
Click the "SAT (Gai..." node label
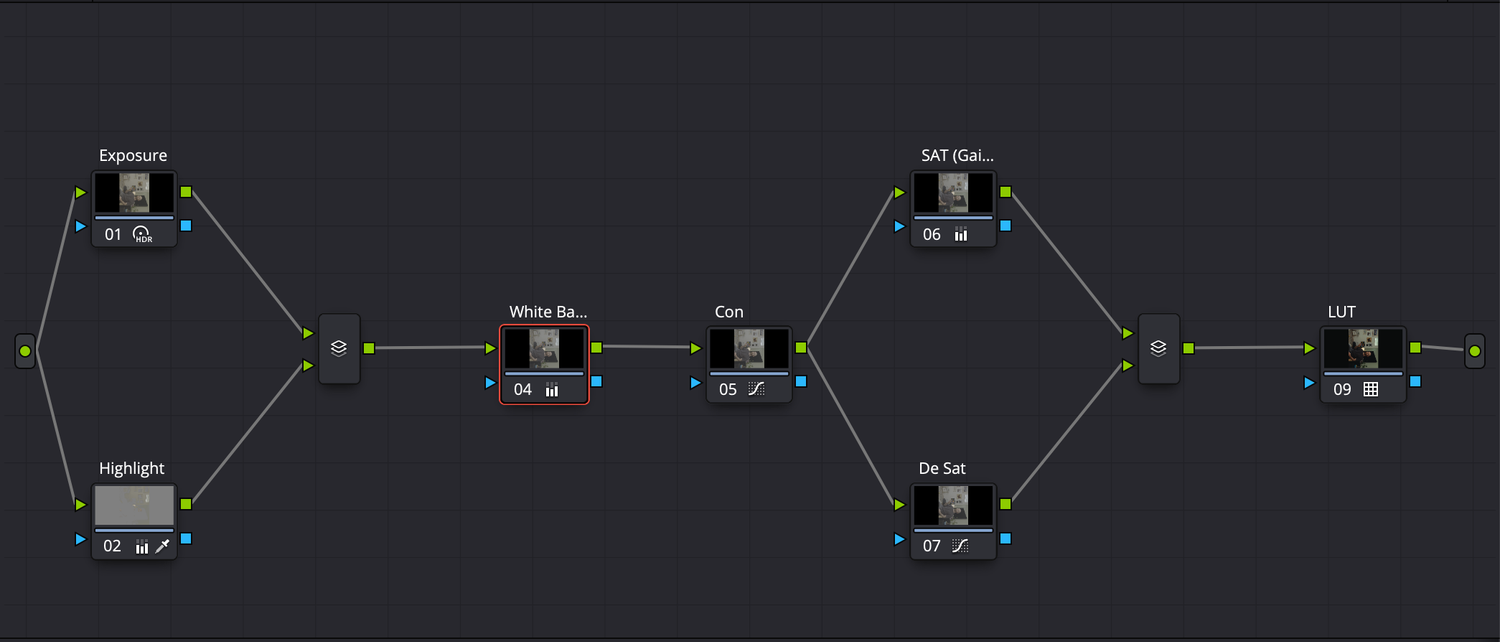point(958,156)
